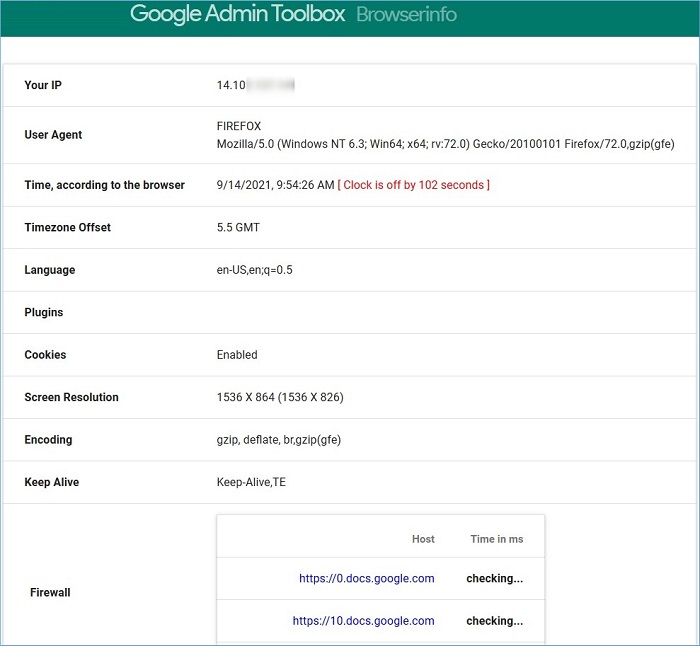Select the Mozilla/5.0 user agent string

[446, 144]
